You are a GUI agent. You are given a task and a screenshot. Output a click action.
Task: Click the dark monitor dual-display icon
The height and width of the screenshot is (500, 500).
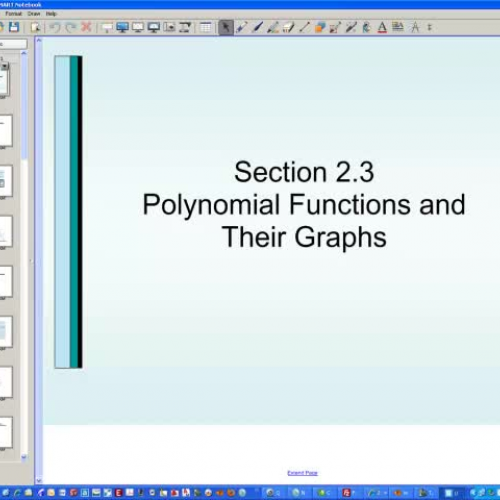pos(154,27)
